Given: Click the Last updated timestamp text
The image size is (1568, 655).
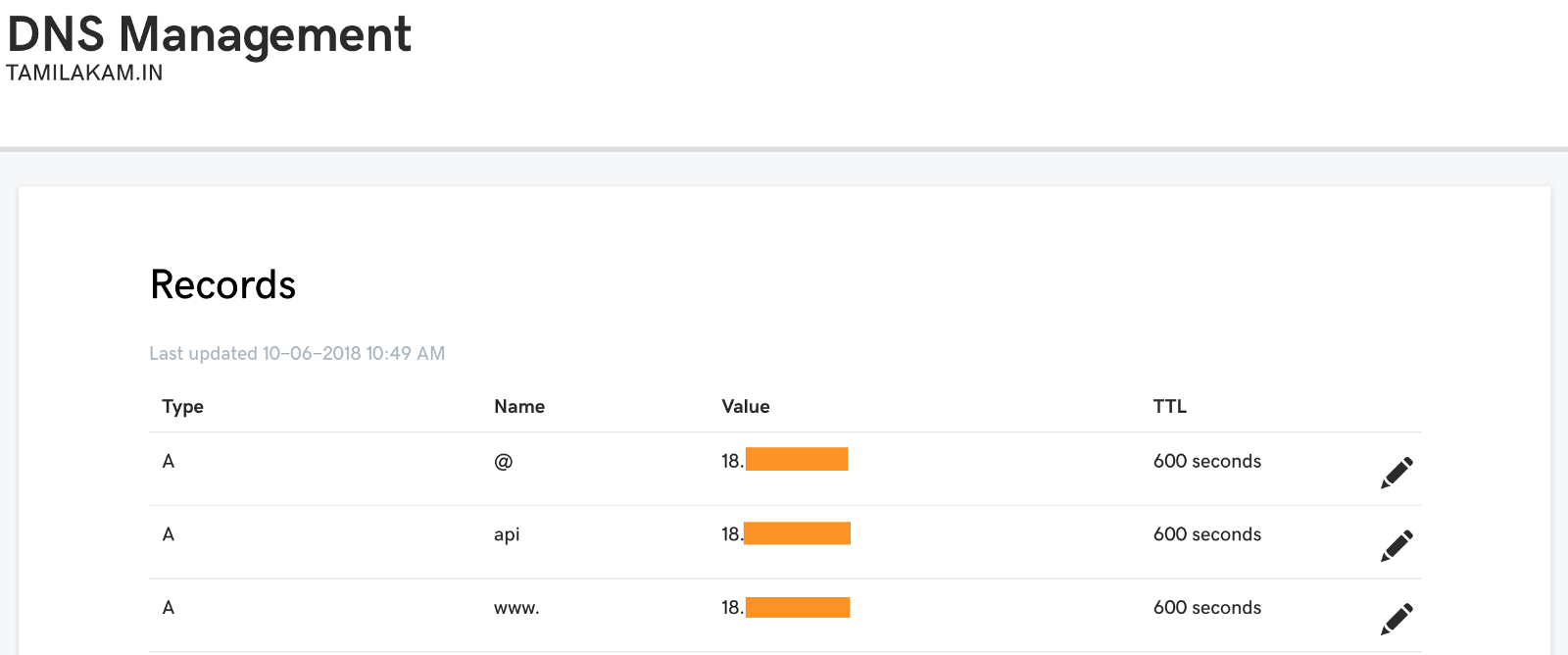Looking at the screenshot, I should click(x=297, y=354).
